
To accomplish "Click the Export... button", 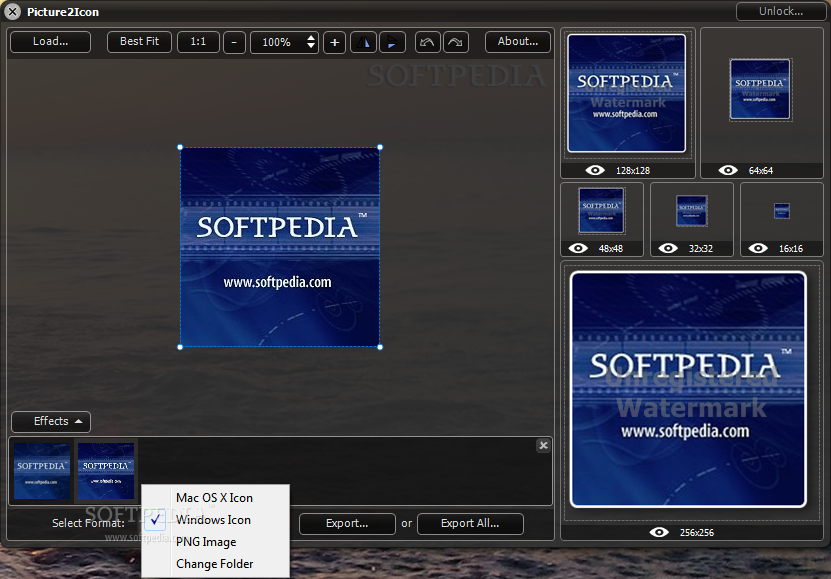I will pyautogui.click(x=347, y=523).
